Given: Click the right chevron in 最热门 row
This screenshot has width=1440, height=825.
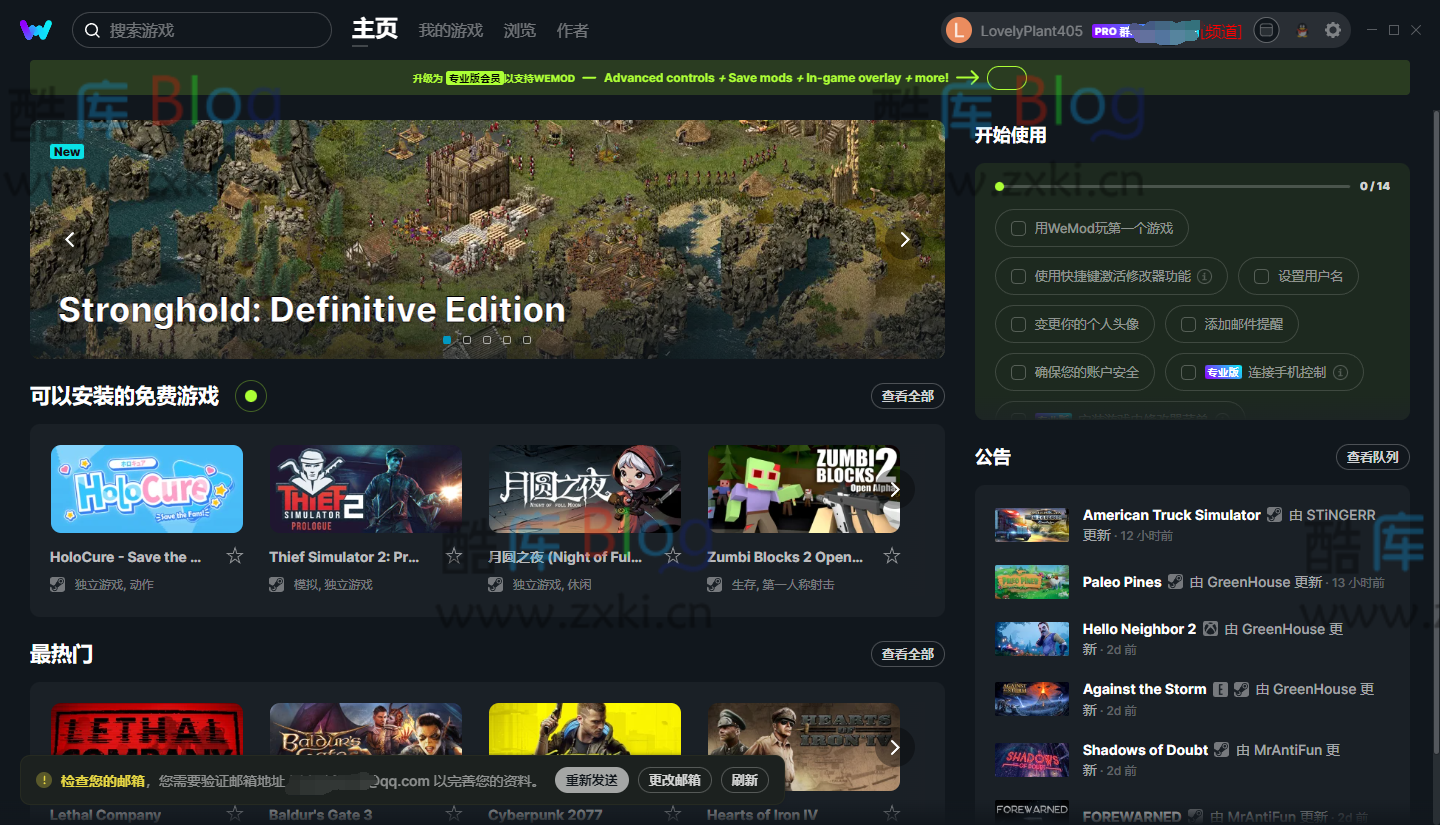Looking at the screenshot, I should click(895, 747).
